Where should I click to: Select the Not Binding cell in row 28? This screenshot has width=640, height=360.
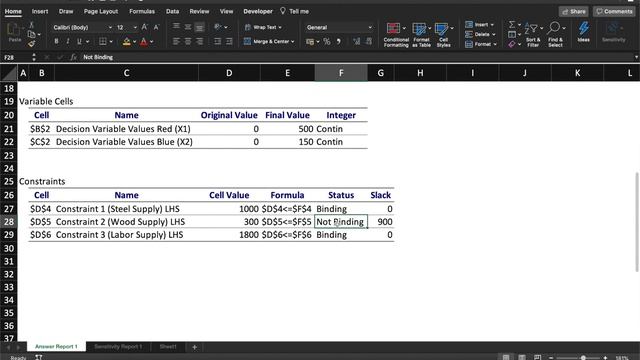[x=341, y=222]
